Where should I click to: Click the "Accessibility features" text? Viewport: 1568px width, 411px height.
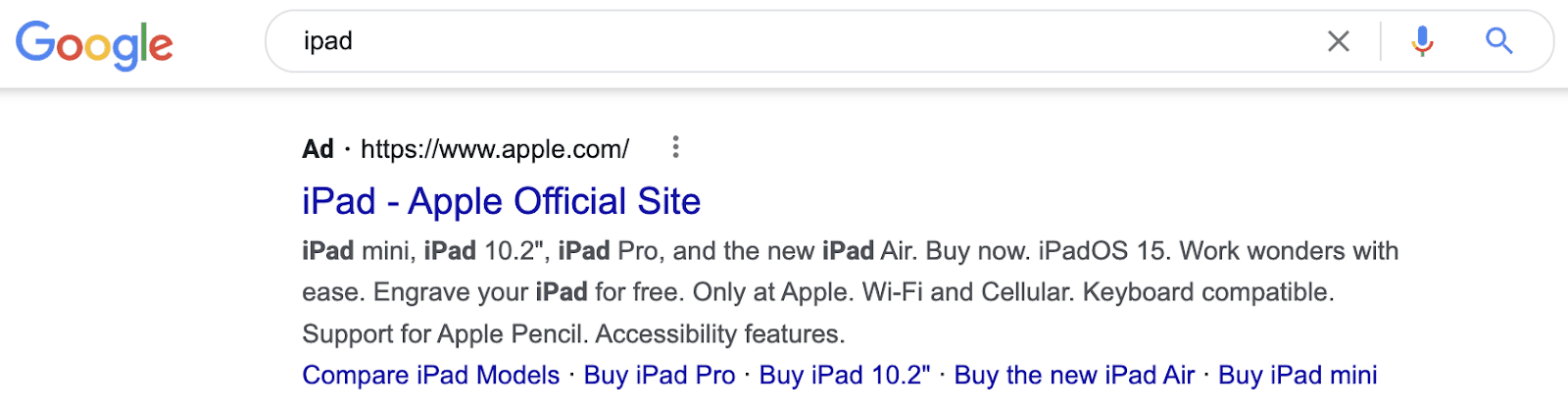(x=719, y=334)
